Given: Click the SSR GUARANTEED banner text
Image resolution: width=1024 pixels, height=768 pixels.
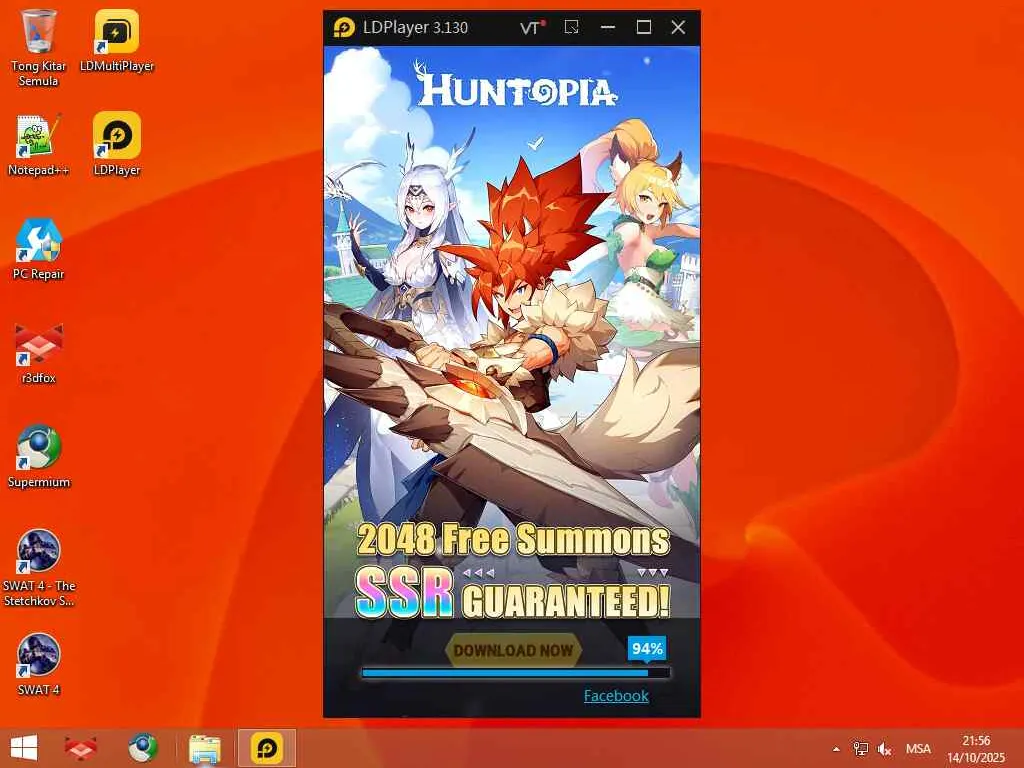Looking at the screenshot, I should [513, 594].
